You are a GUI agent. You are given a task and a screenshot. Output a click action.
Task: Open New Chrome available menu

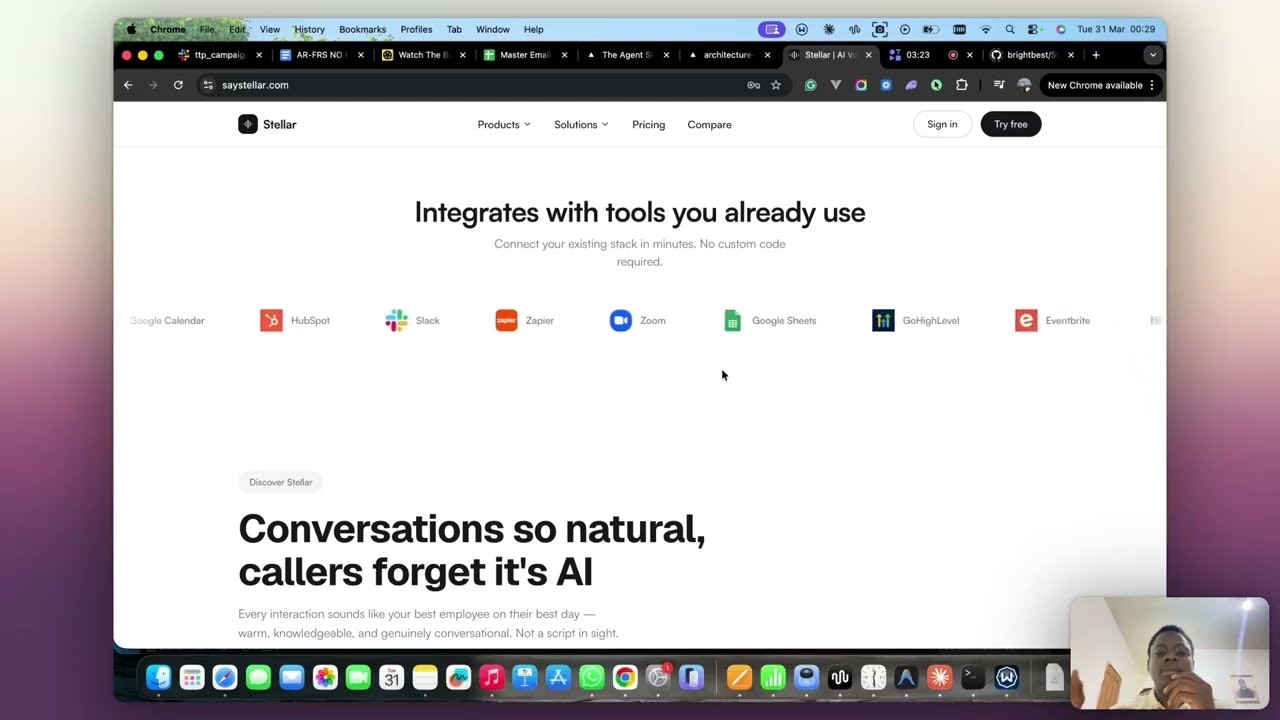pos(1101,85)
